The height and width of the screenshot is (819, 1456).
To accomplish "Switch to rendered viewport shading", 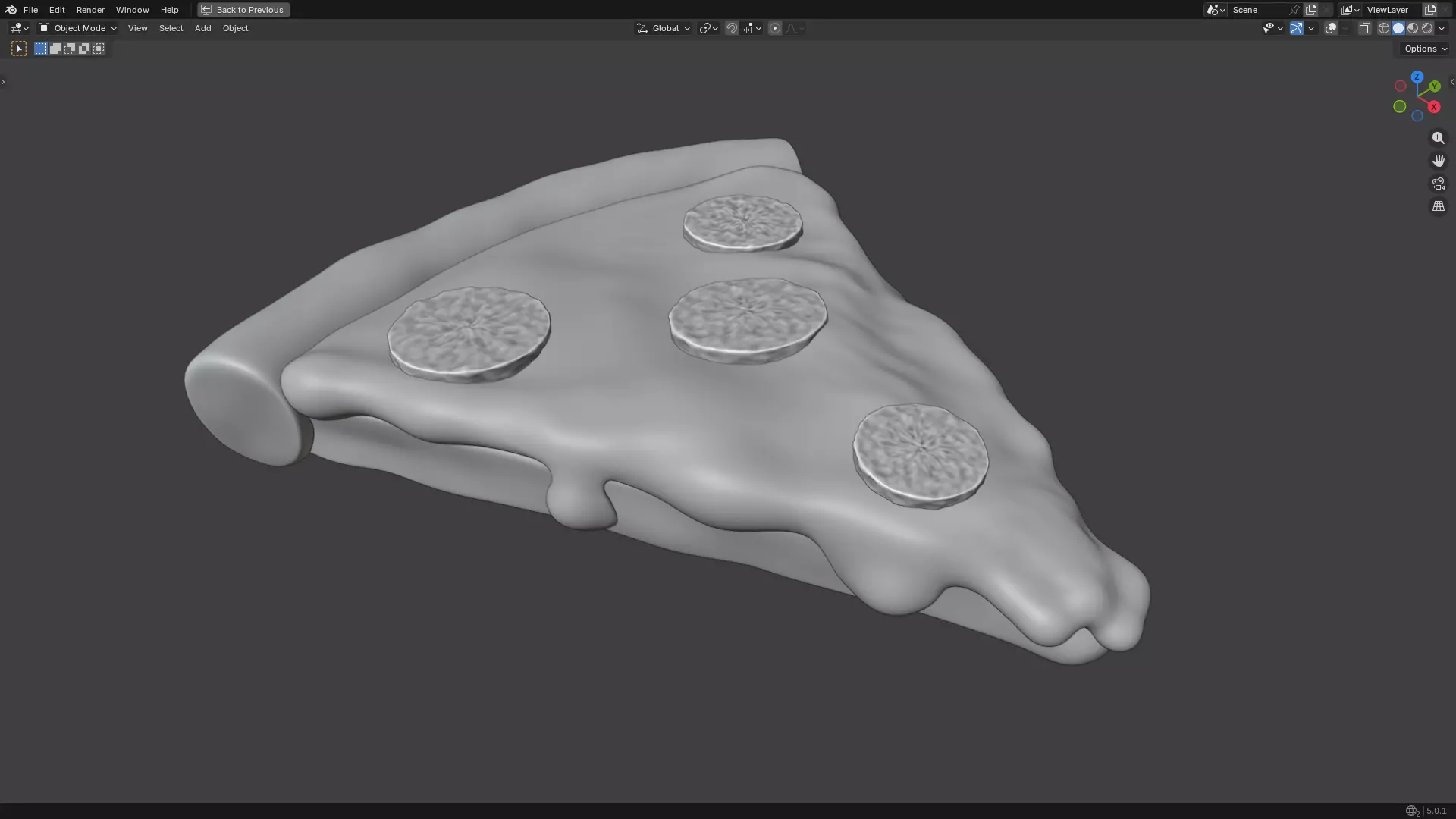I will 1427,28.
